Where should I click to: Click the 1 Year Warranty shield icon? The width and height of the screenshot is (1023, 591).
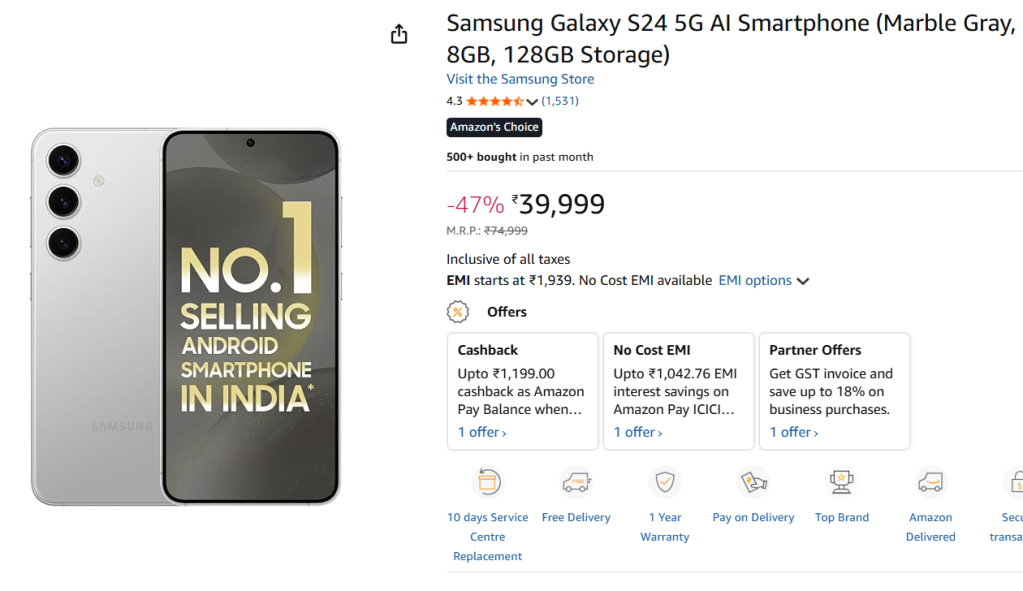coord(665,482)
